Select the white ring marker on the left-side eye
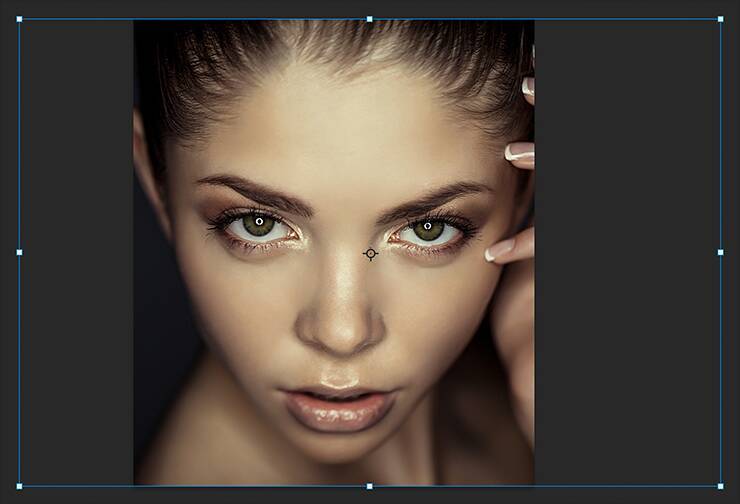This screenshot has height=504, width=740. [259, 221]
